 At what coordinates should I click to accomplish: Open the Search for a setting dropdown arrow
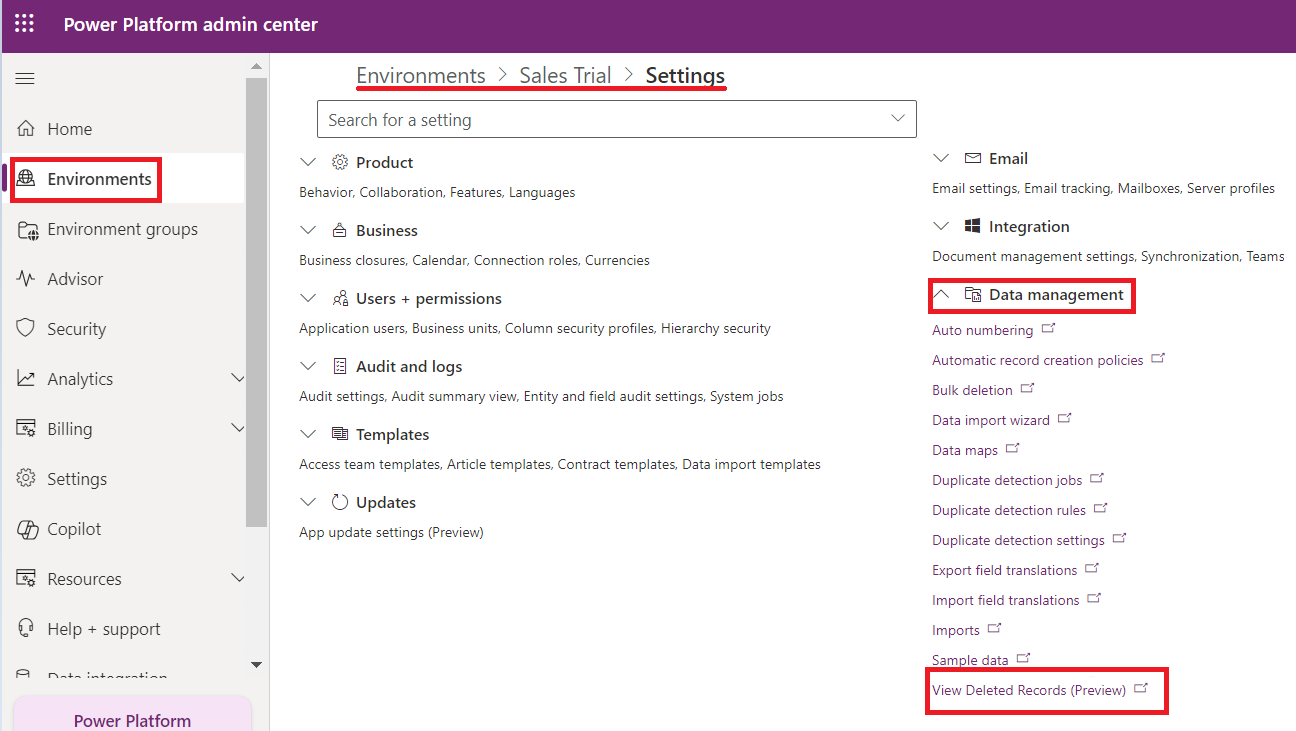[897, 119]
